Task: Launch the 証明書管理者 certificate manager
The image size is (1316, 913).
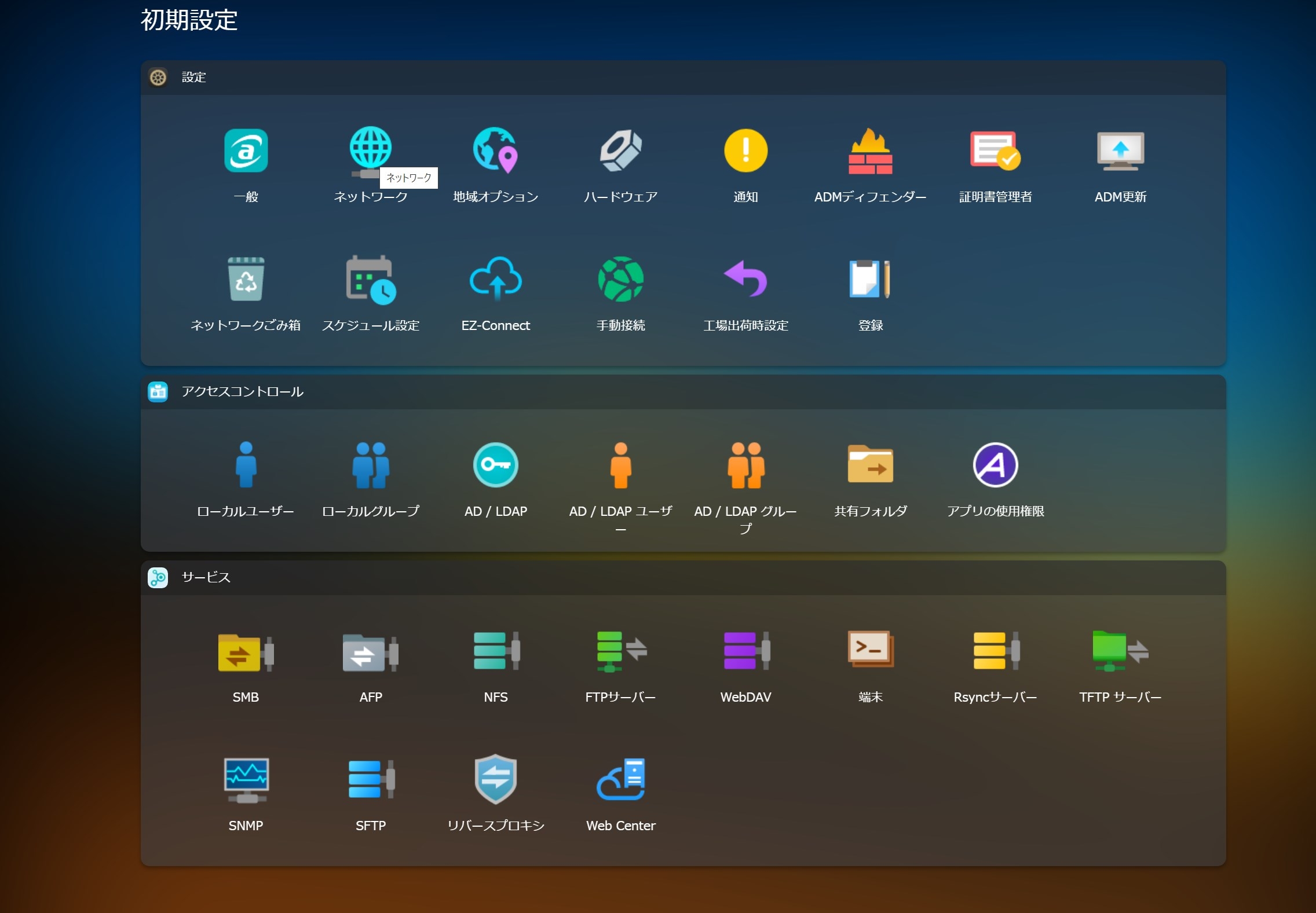Action: (995, 151)
